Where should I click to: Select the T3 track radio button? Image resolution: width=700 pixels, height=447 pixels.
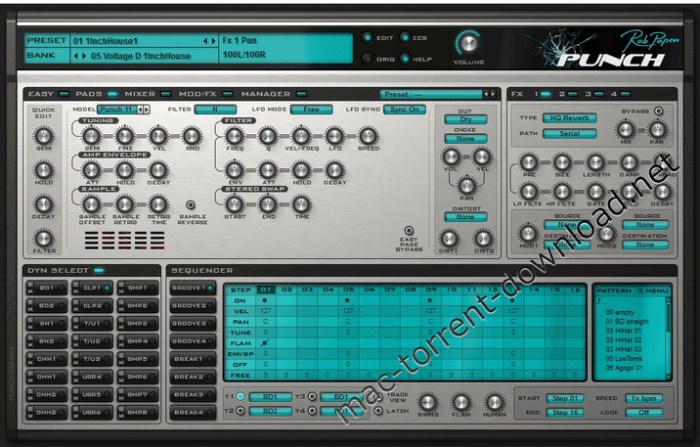(x=312, y=397)
